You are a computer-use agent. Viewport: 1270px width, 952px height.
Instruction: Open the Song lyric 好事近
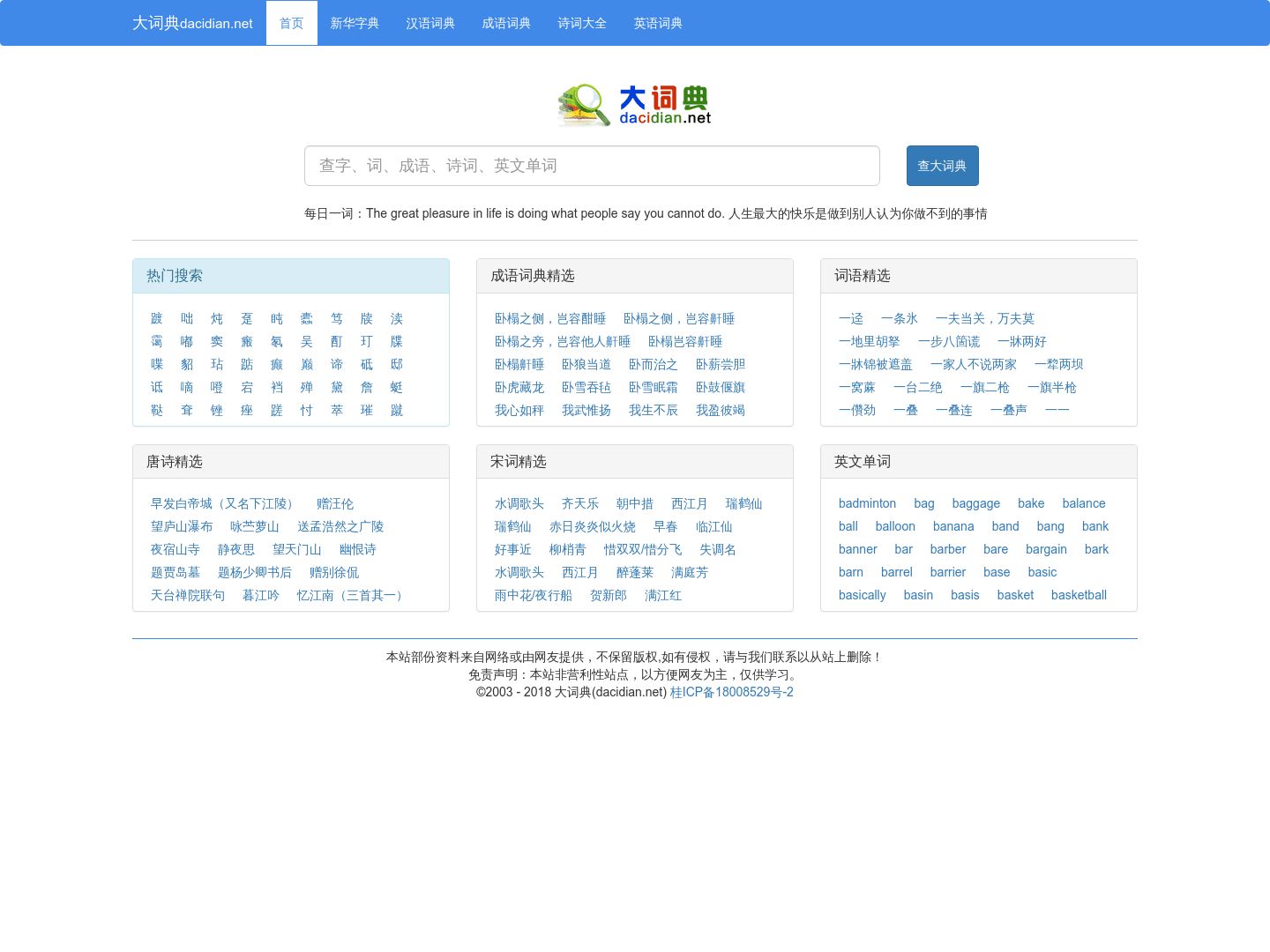(x=513, y=549)
